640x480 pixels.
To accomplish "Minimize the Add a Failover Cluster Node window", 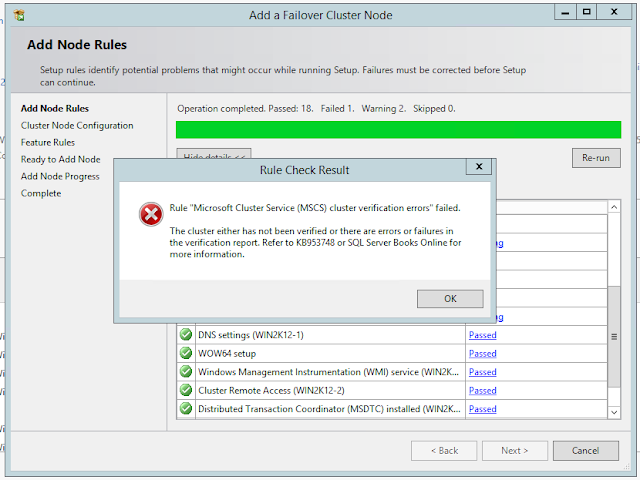I will point(565,12).
